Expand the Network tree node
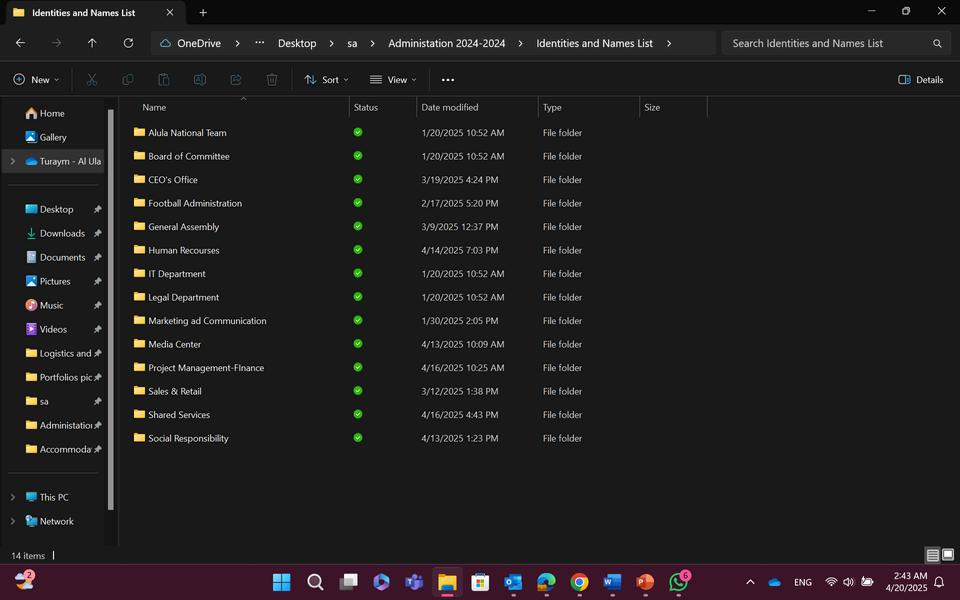Screen dimensions: 960x600 [x=13, y=521]
